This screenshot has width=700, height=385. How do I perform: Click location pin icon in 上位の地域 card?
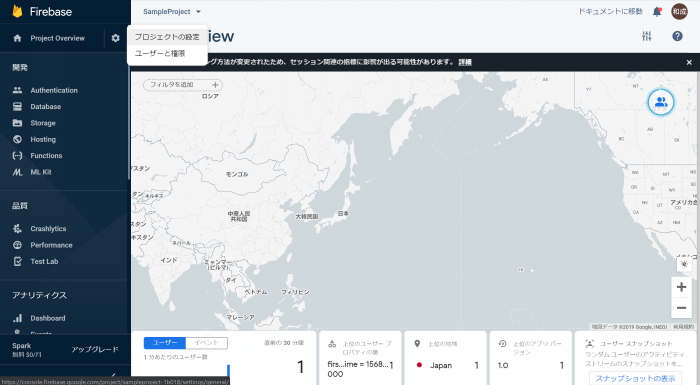[x=417, y=343]
